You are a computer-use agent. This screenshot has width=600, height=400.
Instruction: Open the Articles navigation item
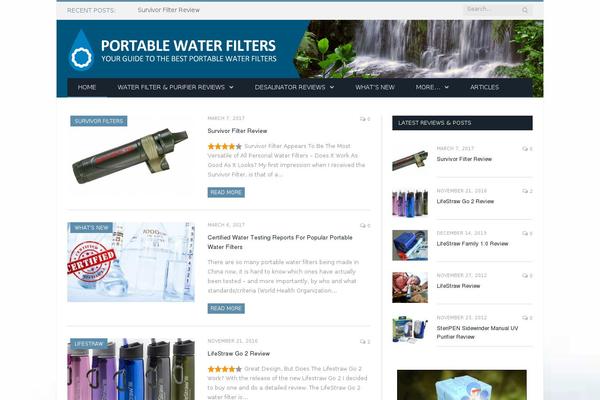point(484,87)
